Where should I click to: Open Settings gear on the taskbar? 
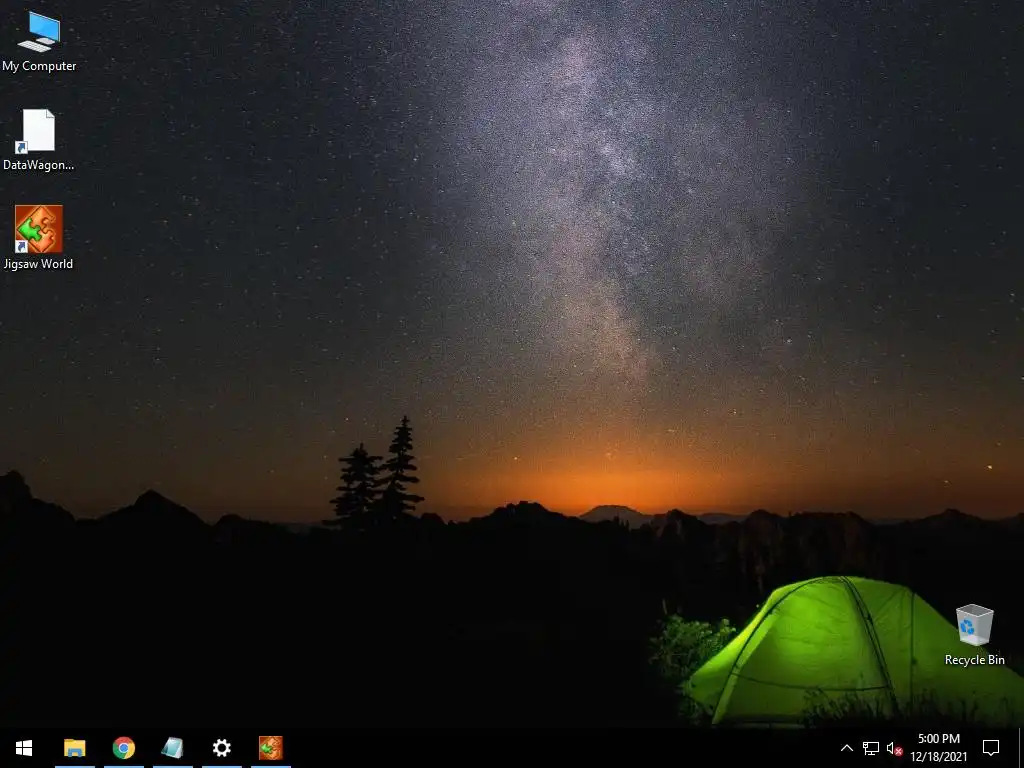point(221,748)
